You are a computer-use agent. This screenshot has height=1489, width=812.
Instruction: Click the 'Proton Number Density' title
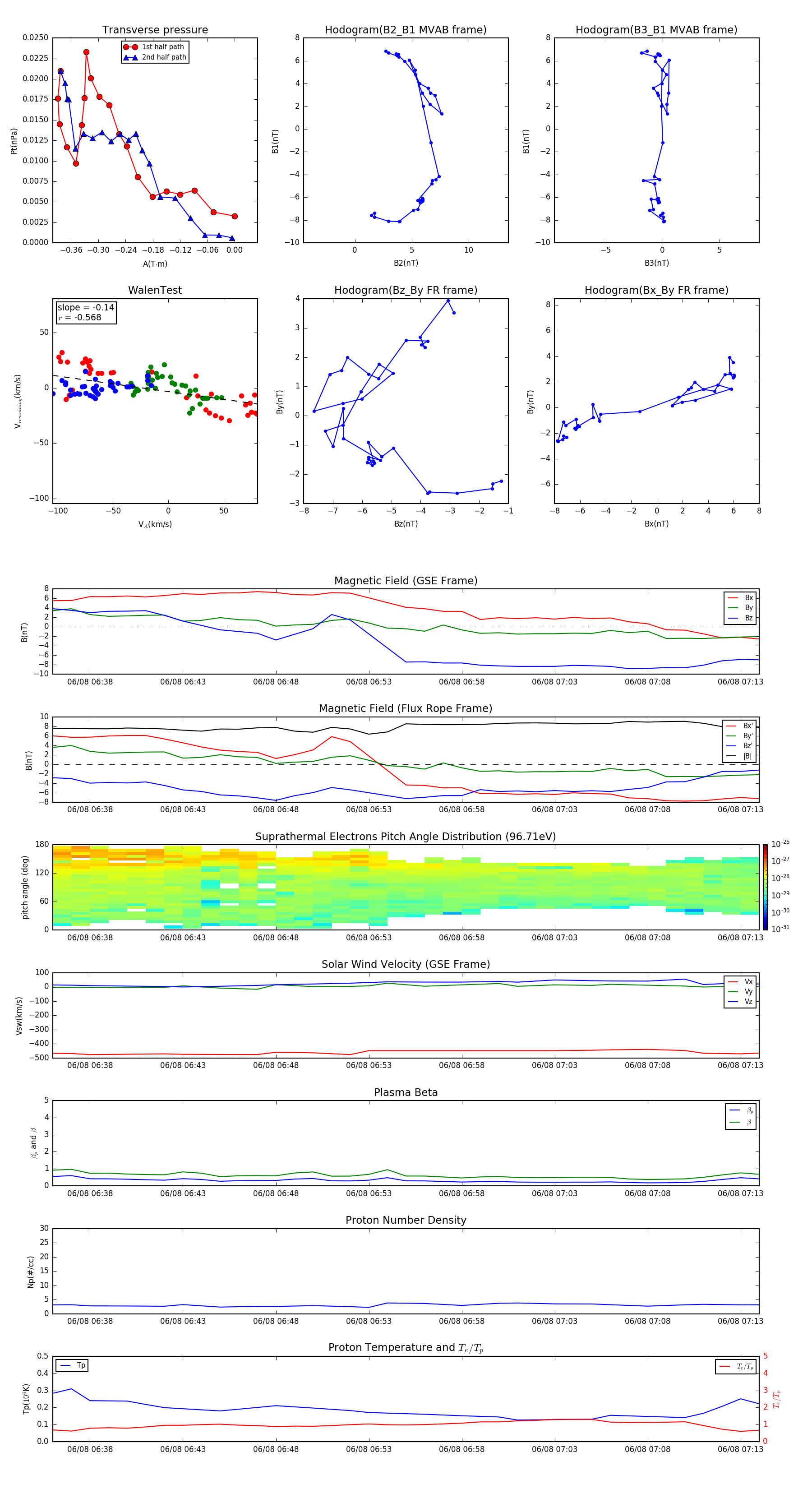[406, 1220]
